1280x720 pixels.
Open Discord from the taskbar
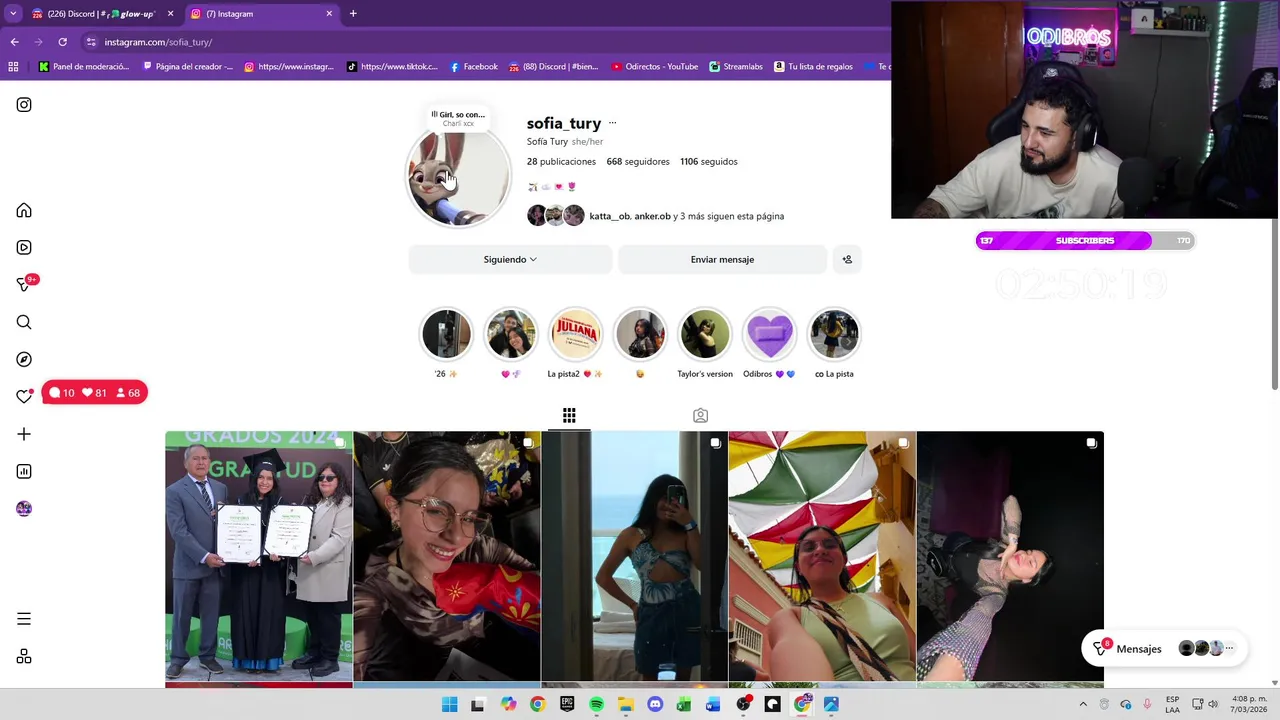655,705
